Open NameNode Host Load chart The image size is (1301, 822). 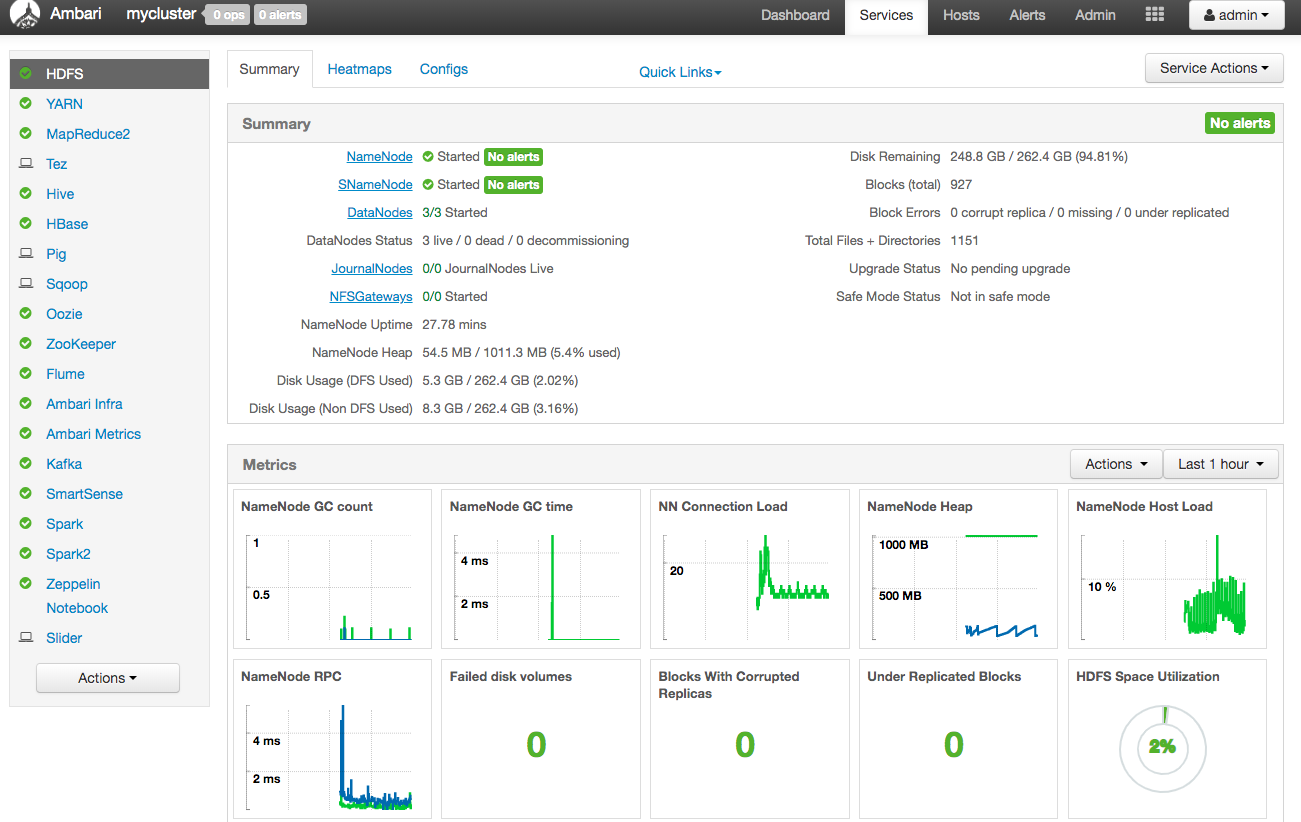pyautogui.click(x=1168, y=569)
